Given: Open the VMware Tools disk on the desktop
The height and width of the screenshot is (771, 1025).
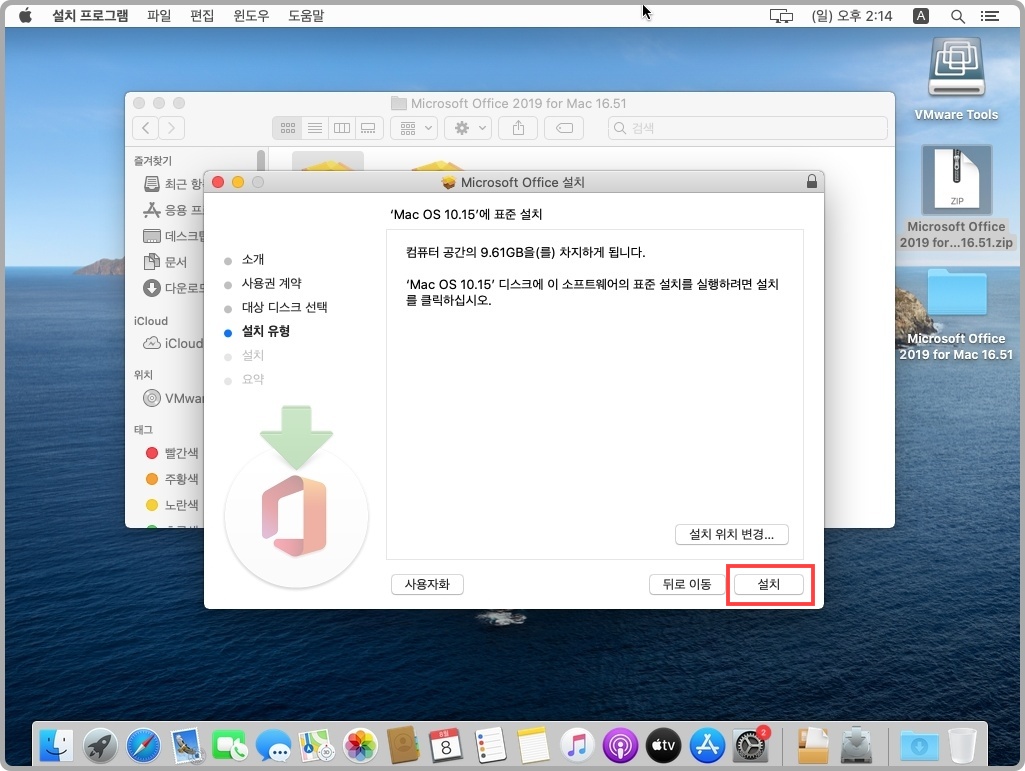Looking at the screenshot, I should coord(955,68).
